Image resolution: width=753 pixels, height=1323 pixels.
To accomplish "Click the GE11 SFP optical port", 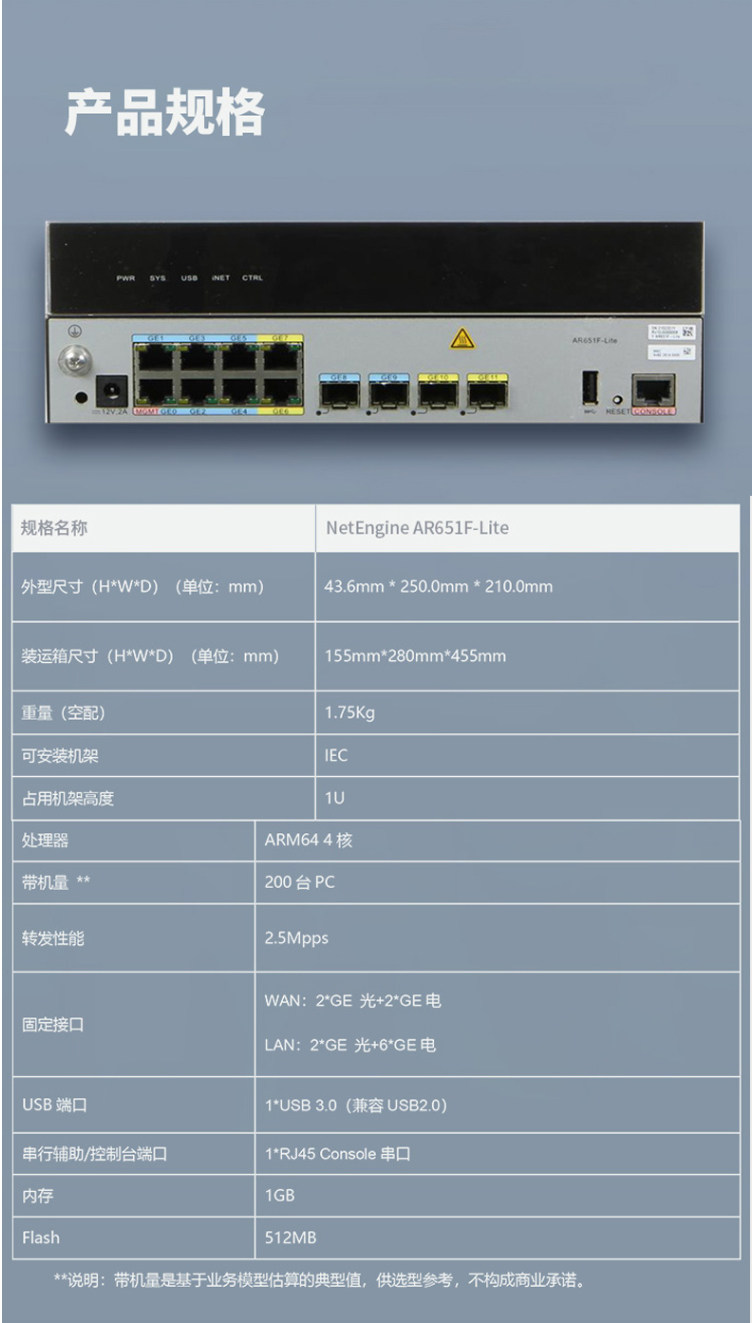I will (x=487, y=394).
